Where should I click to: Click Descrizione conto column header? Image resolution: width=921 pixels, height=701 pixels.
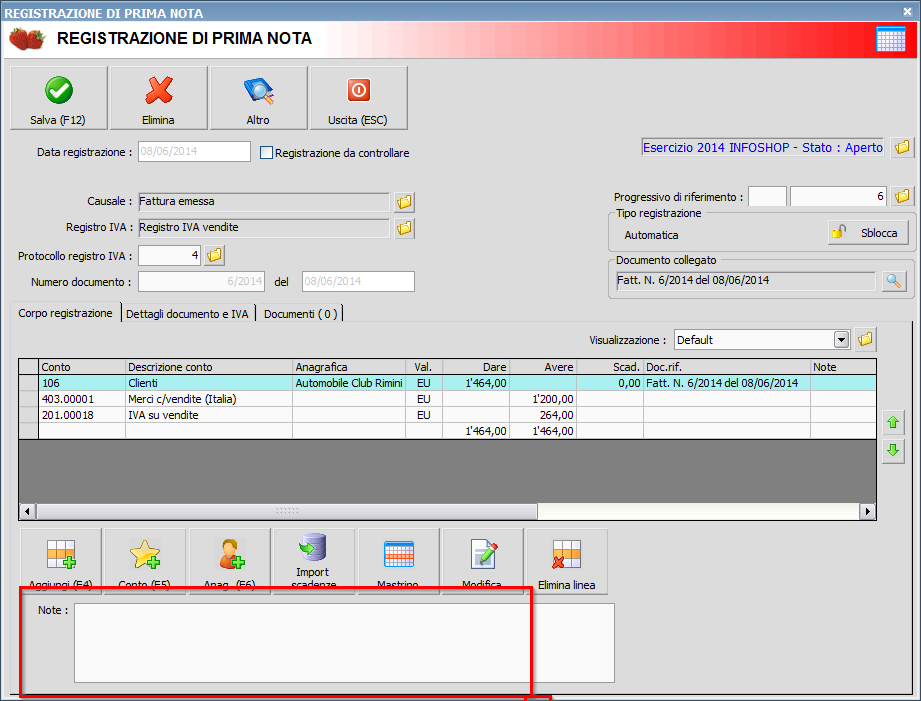tap(209, 367)
